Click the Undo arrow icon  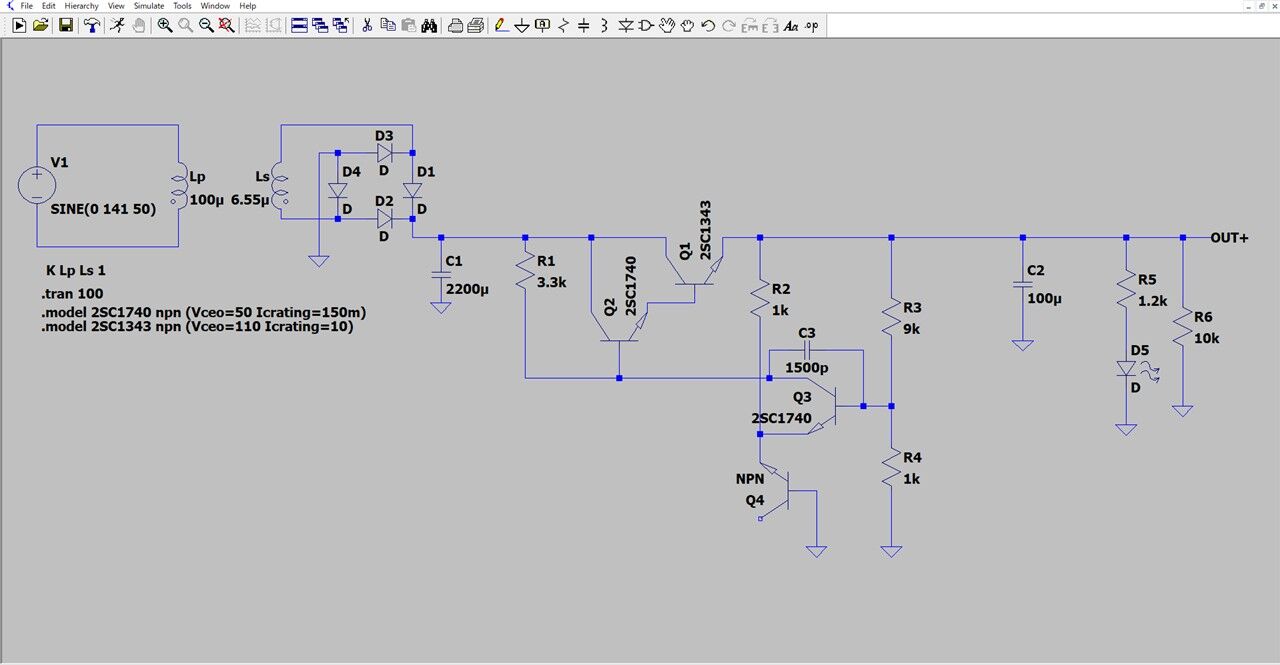[x=708, y=25]
